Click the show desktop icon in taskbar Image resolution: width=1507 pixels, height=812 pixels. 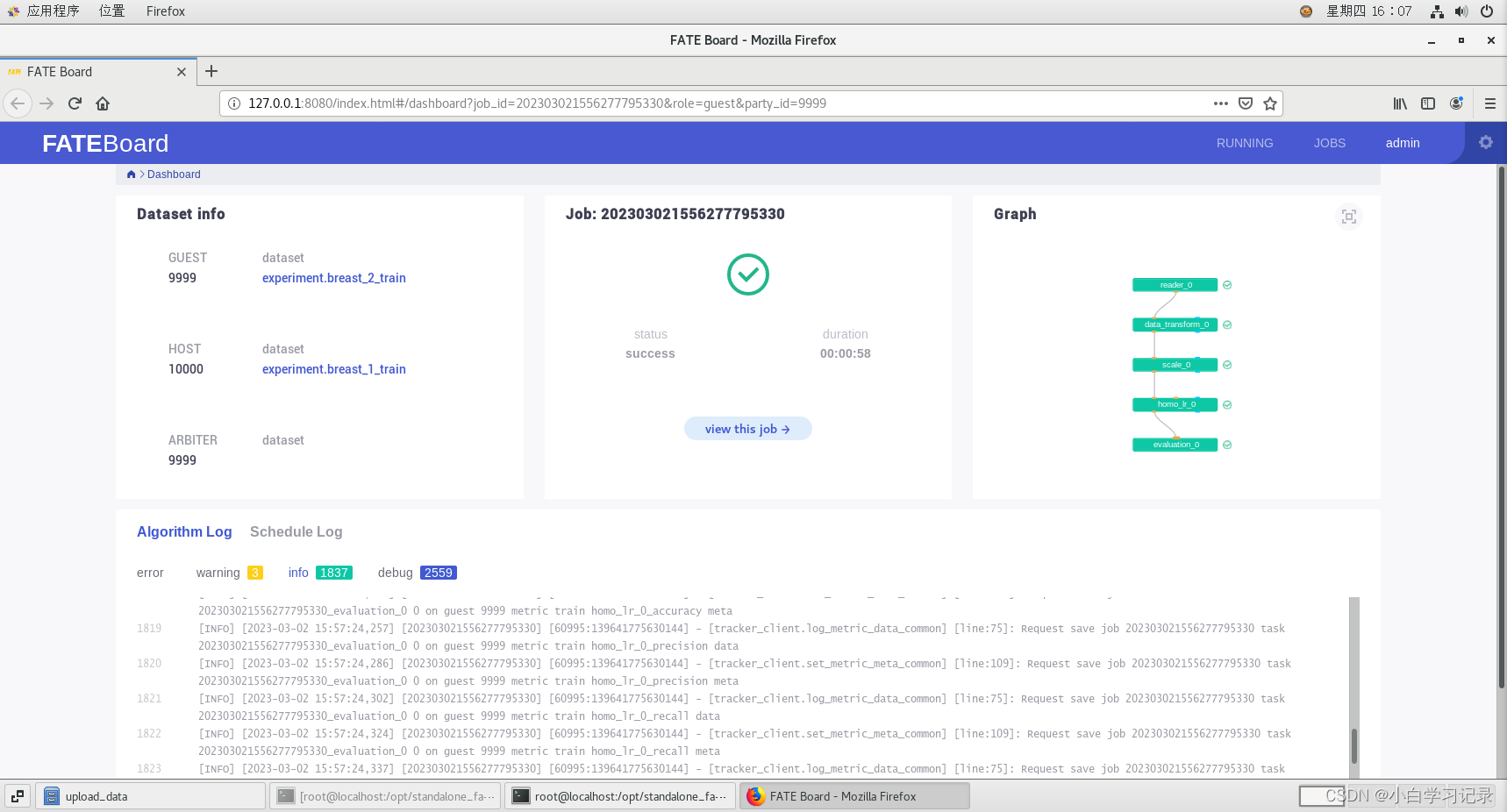pyautogui.click(x=18, y=796)
